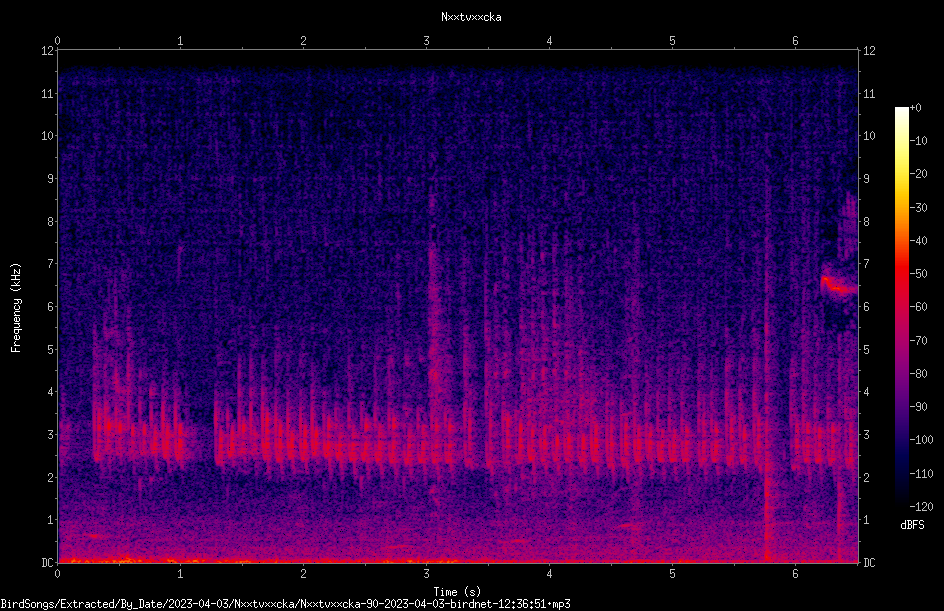Click the DC label on left axis

click(48, 562)
